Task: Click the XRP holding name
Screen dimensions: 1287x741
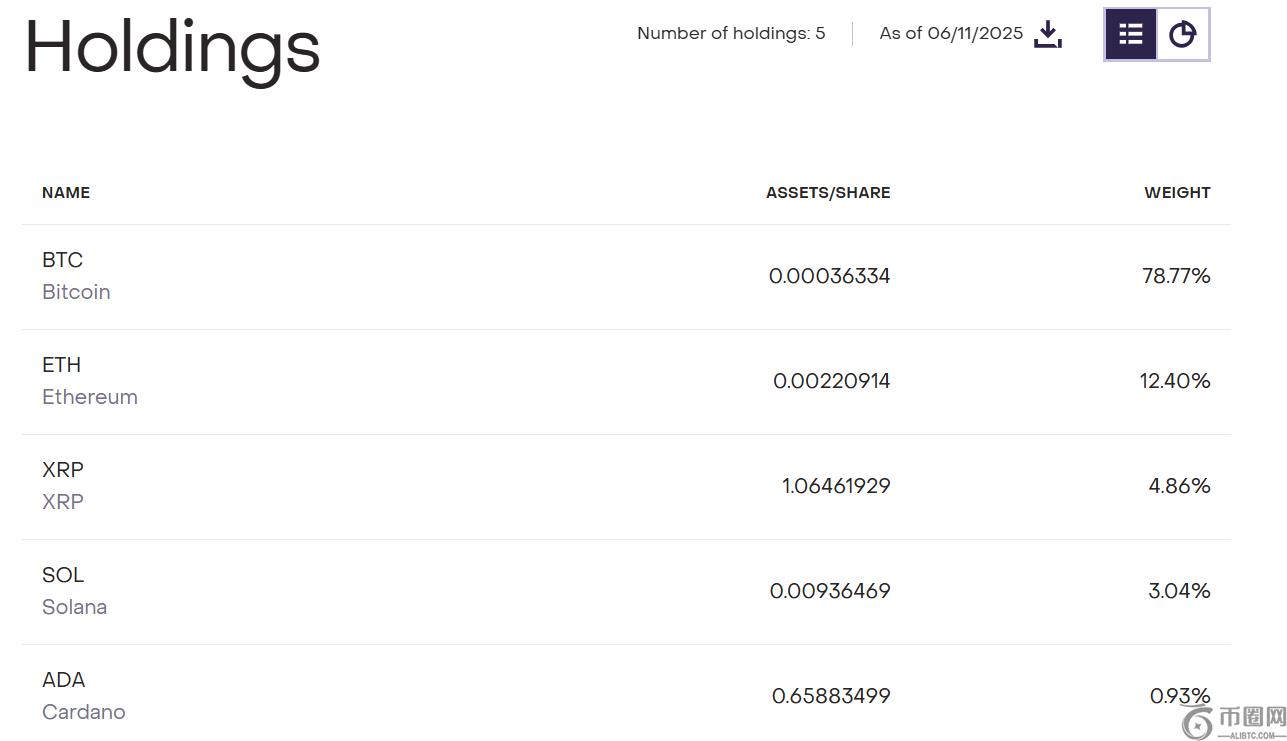Action: (x=63, y=470)
